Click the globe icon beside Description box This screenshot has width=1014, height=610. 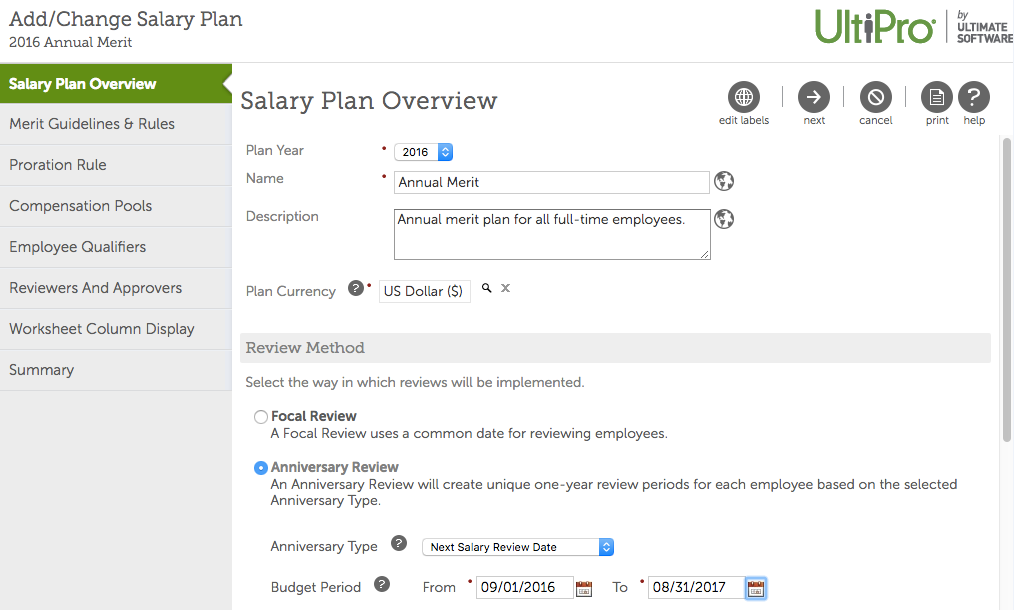725,219
